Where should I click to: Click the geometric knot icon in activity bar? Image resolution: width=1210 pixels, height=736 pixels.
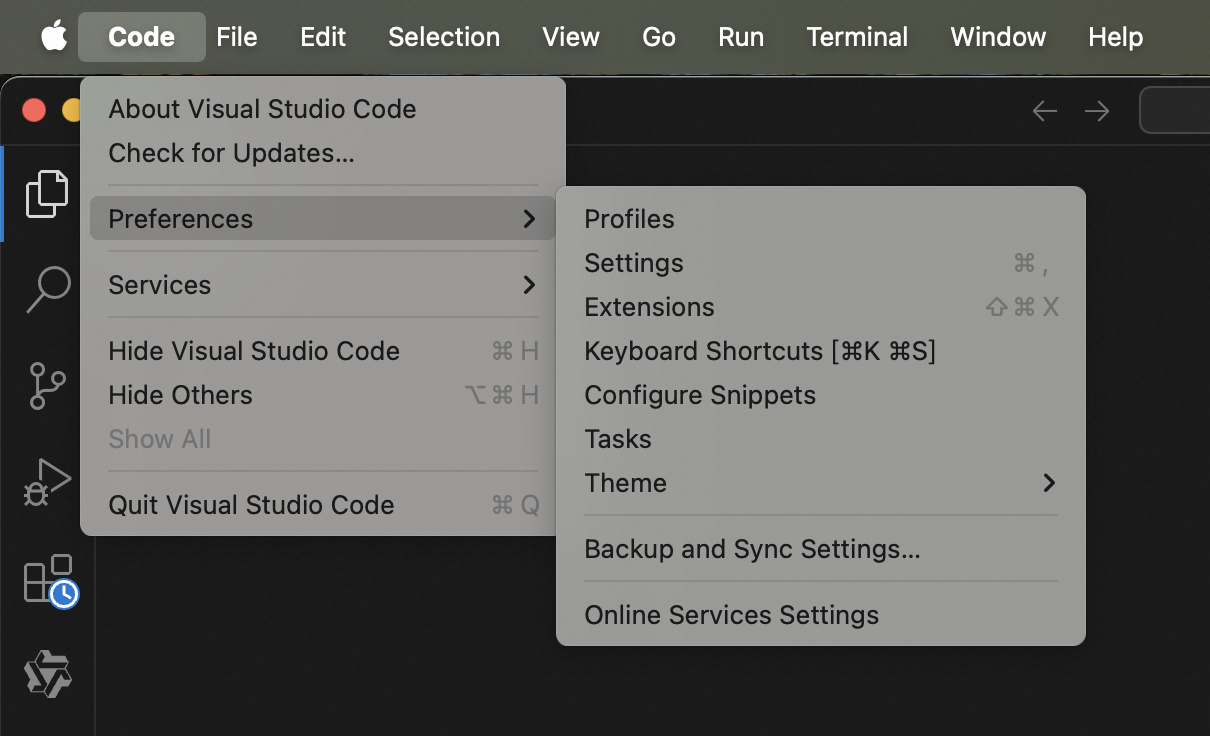(x=47, y=674)
